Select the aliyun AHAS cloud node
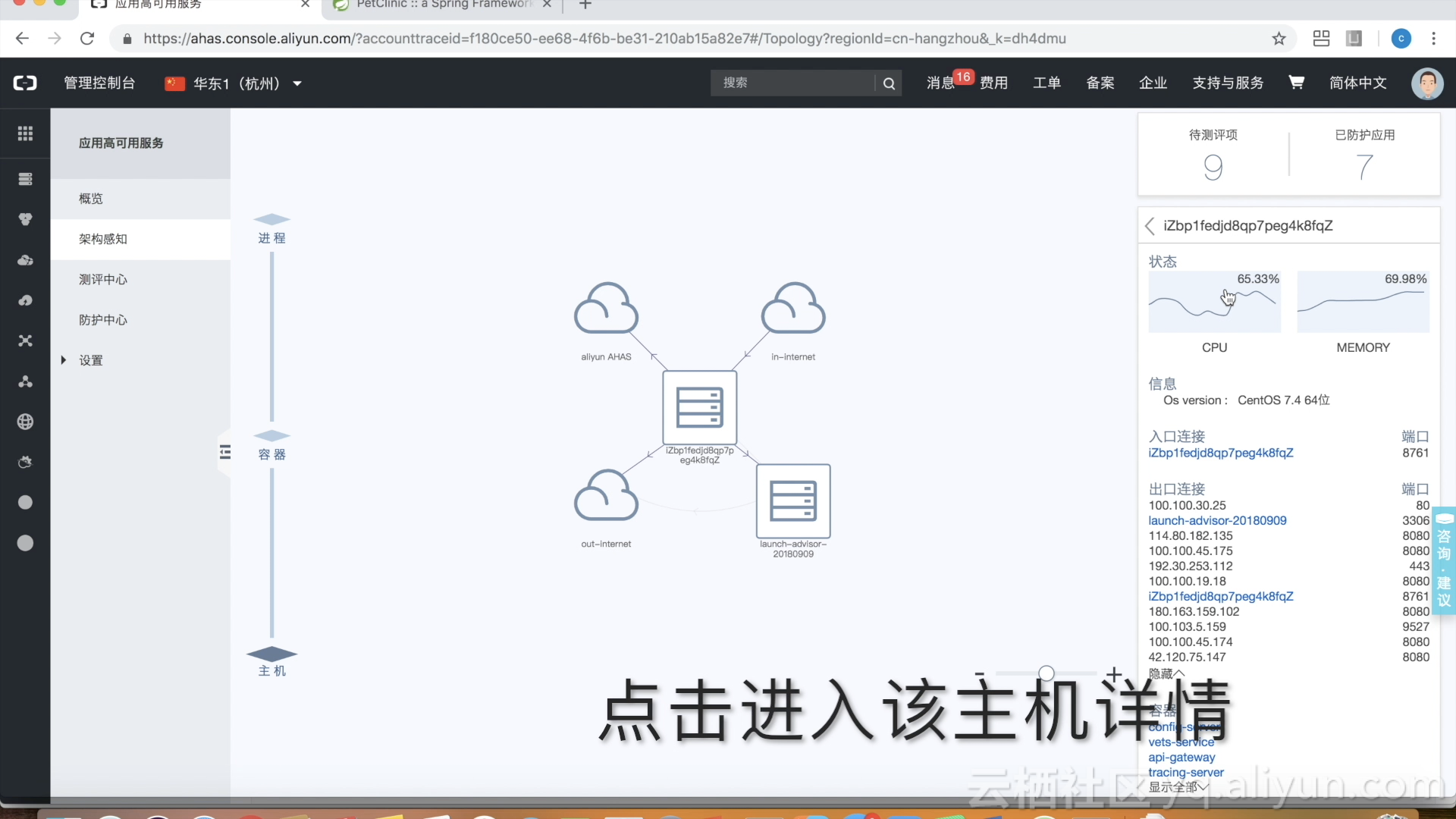Viewport: 1456px width, 819px height. pos(606,309)
